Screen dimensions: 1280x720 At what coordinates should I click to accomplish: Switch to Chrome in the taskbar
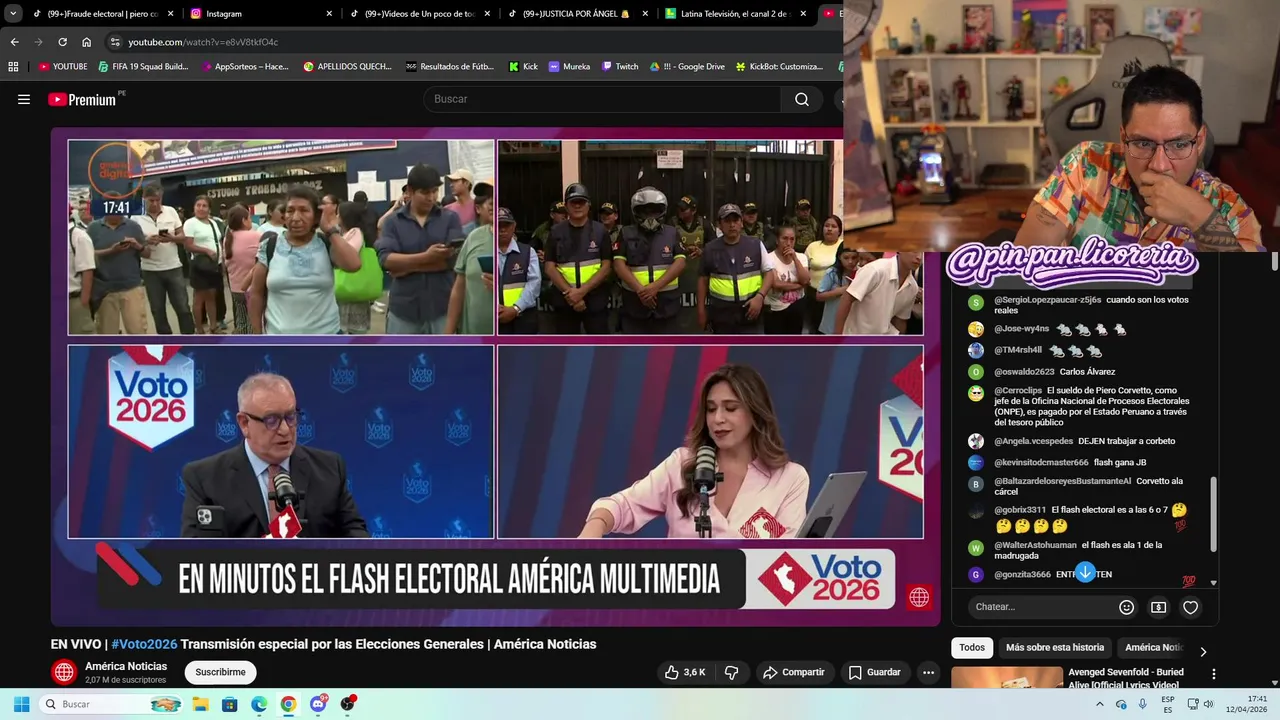288,704
